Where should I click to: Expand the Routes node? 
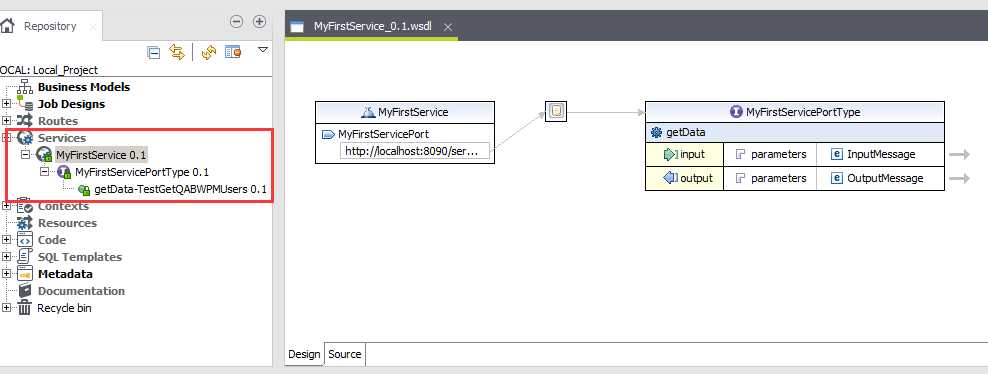(x=6, y=121)
